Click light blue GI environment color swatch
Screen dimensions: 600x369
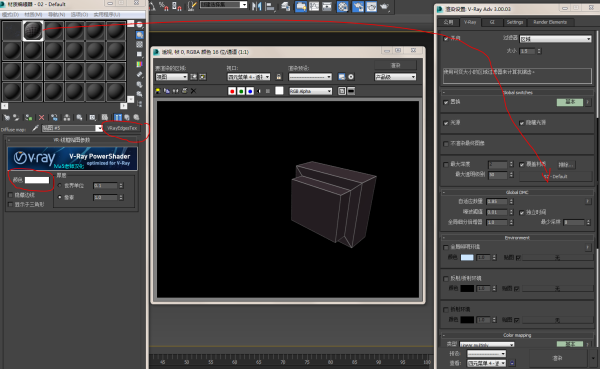[x=467, y=258]
